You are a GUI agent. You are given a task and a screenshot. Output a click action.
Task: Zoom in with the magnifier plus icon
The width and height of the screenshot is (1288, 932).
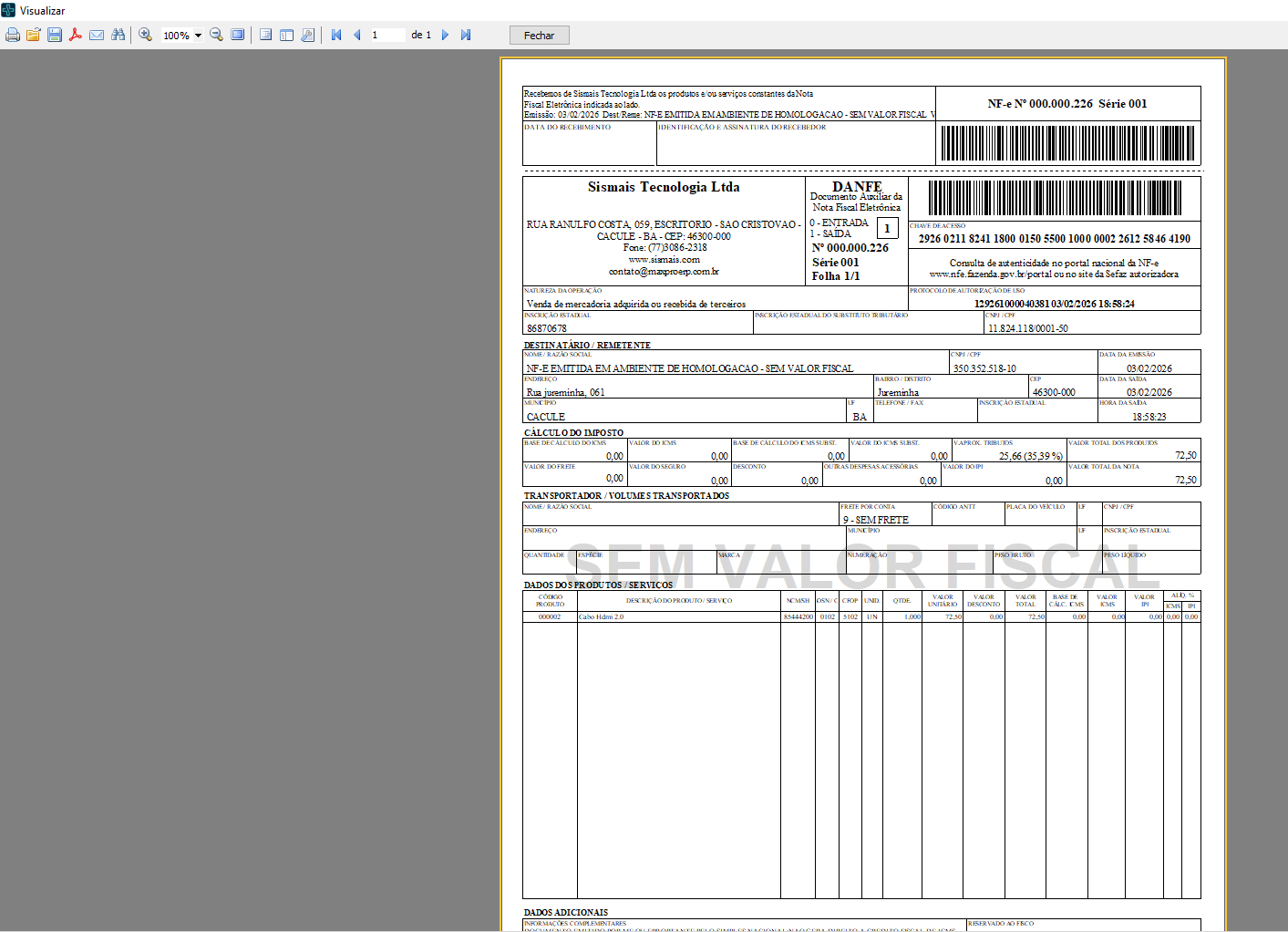146,36
